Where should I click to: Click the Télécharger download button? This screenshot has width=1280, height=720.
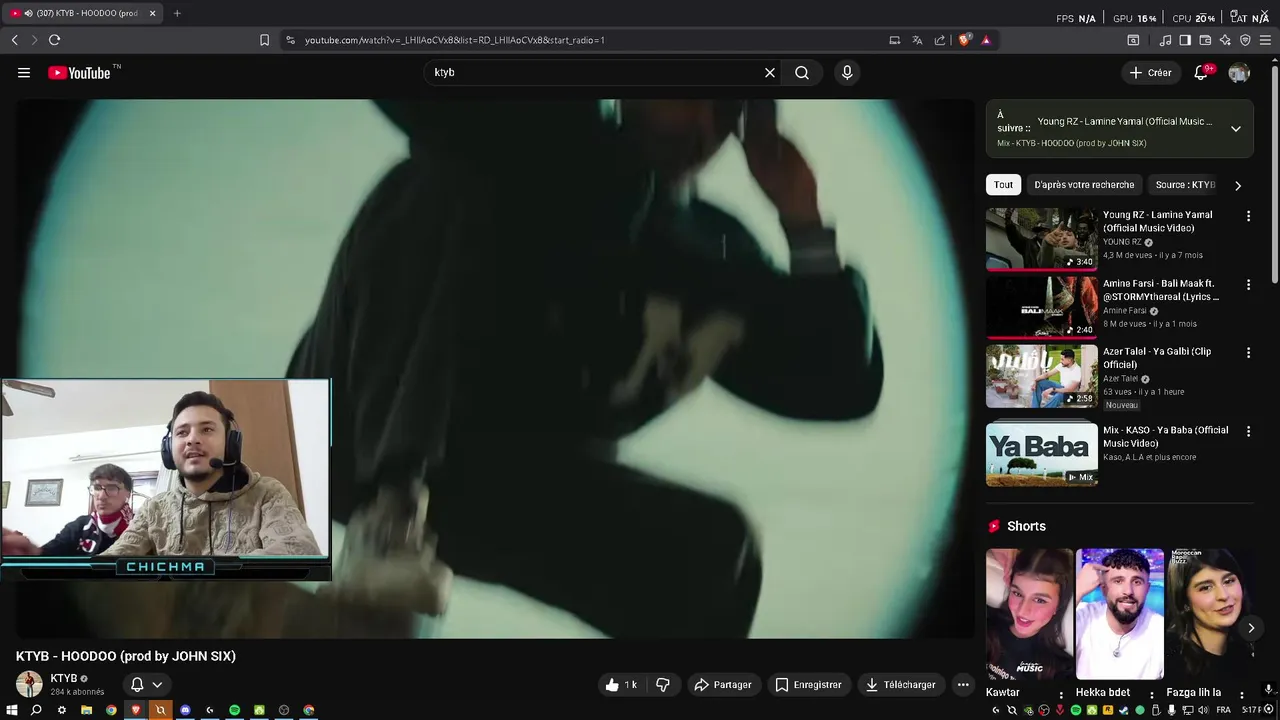click(900, 685)
